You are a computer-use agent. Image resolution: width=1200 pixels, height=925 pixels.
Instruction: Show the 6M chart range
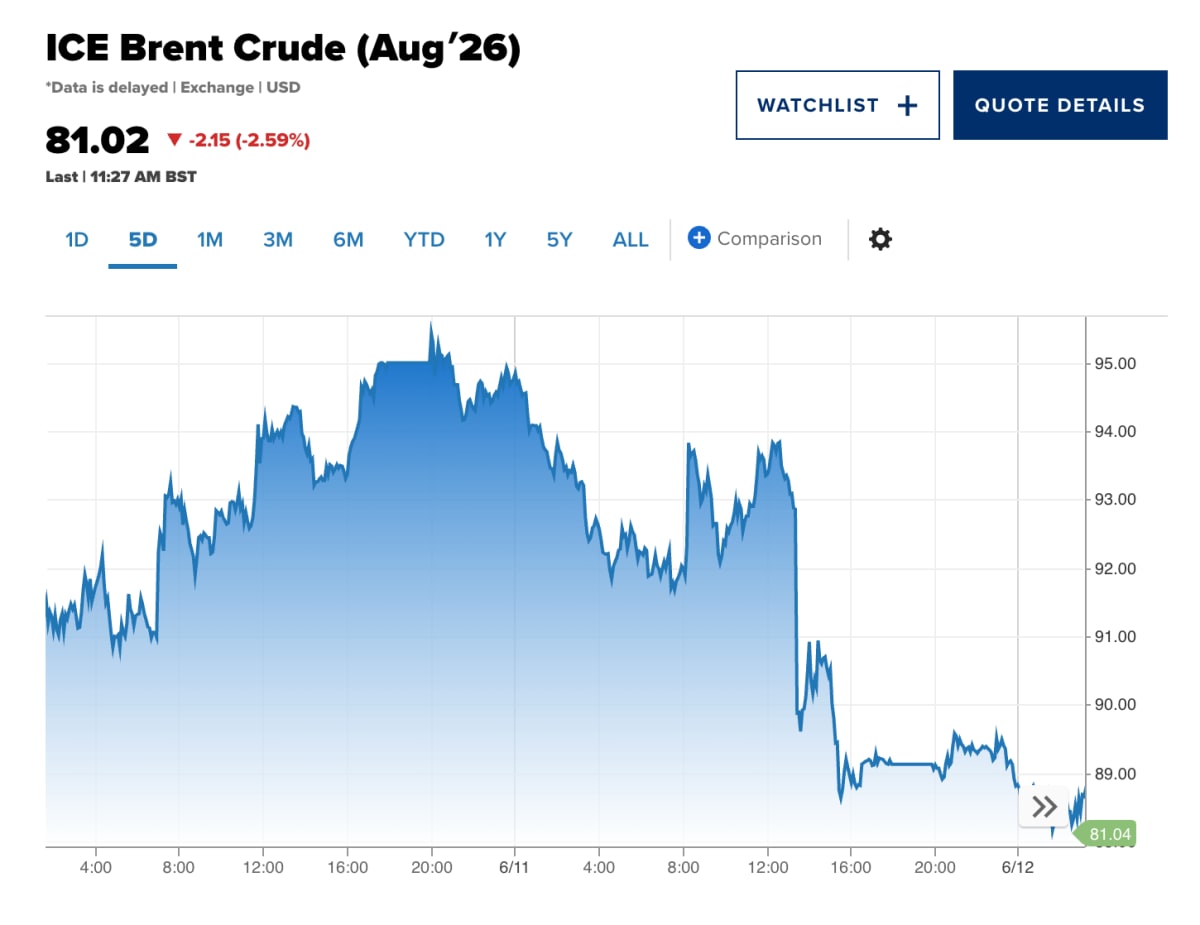pos(348,240)
